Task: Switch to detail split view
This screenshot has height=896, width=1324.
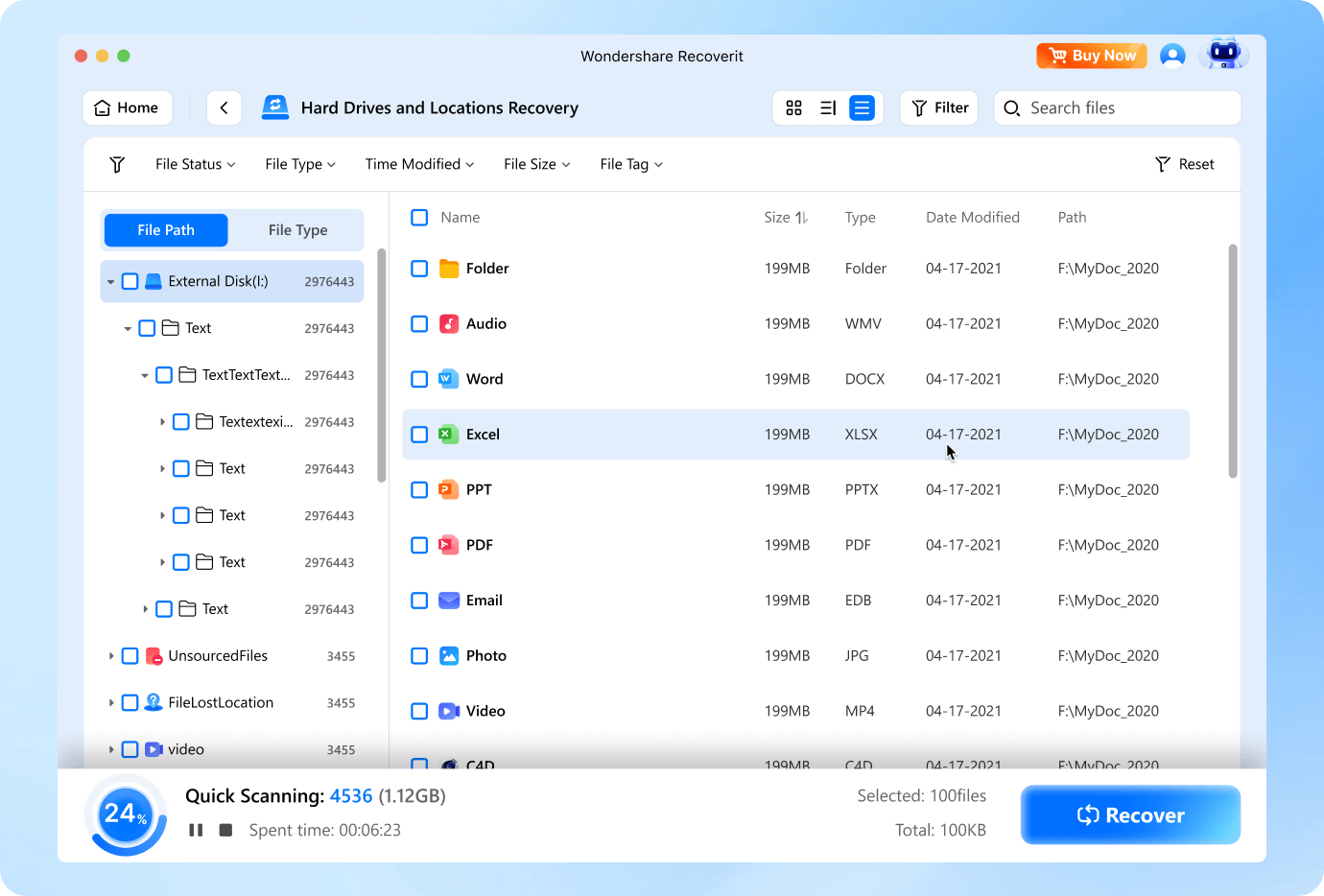Action: pyautogui.click(x=828, y=108)
